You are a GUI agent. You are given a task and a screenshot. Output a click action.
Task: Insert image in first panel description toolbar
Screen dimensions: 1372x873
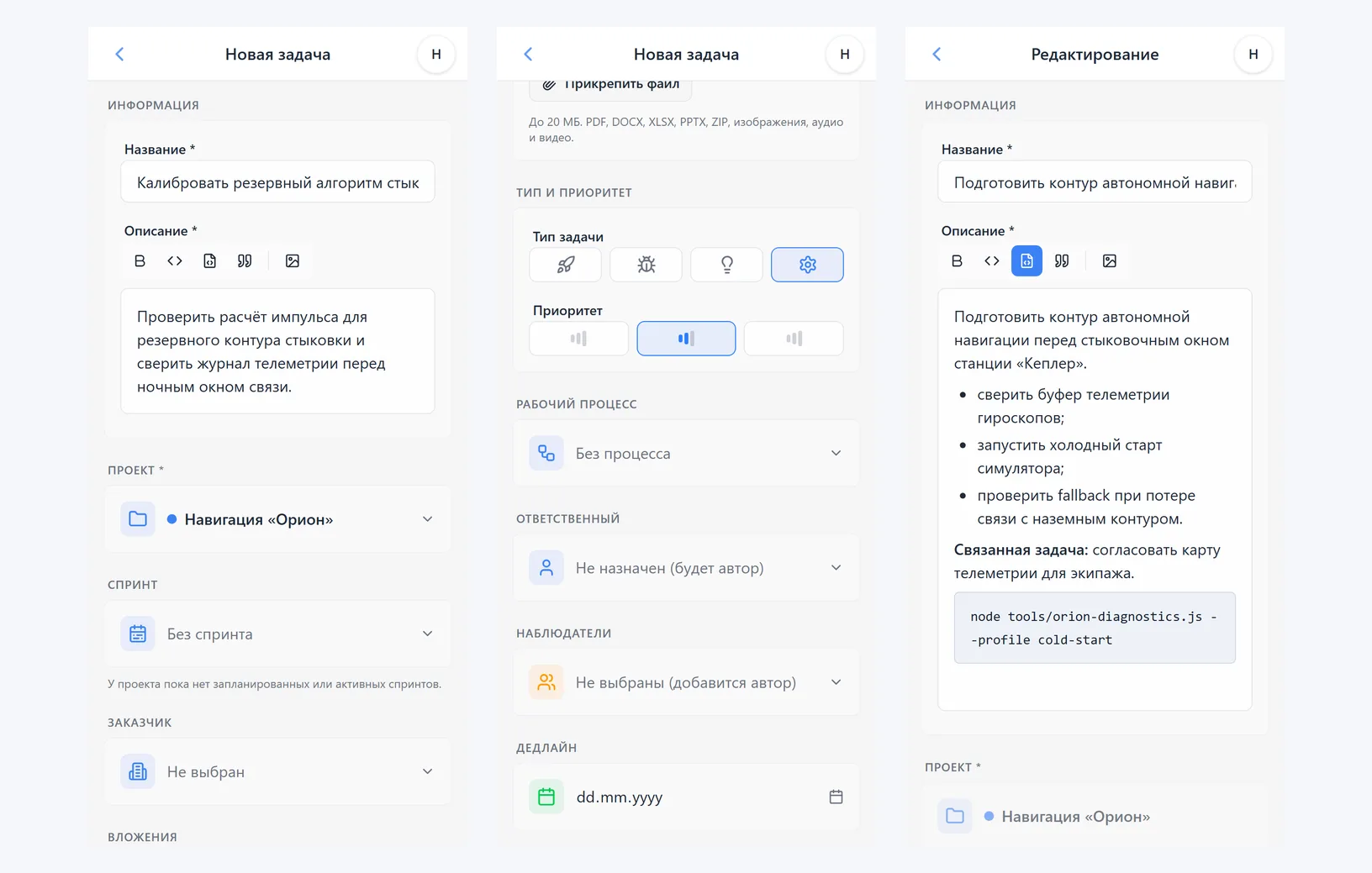point(293,260)
